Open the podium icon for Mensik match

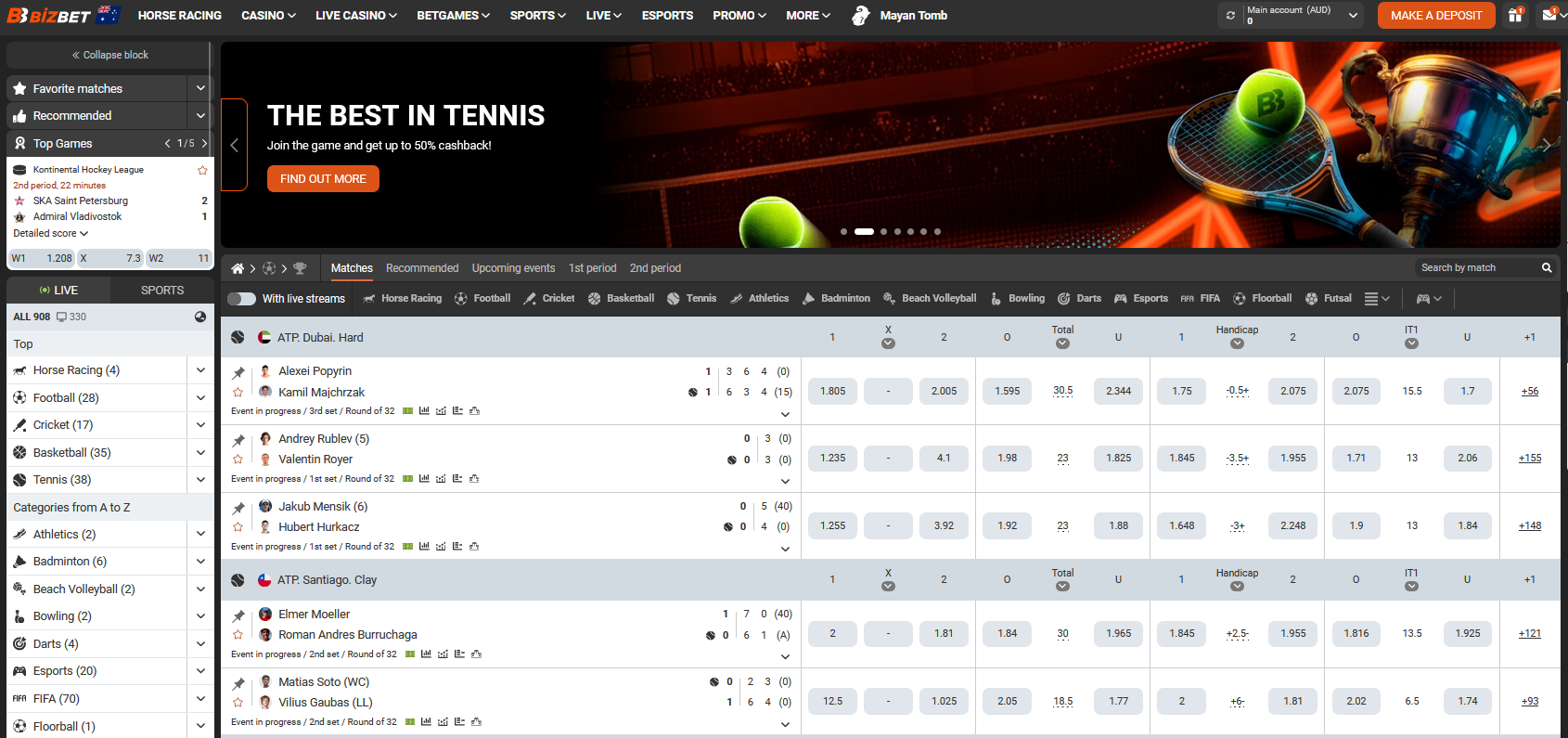pos(474,547)
